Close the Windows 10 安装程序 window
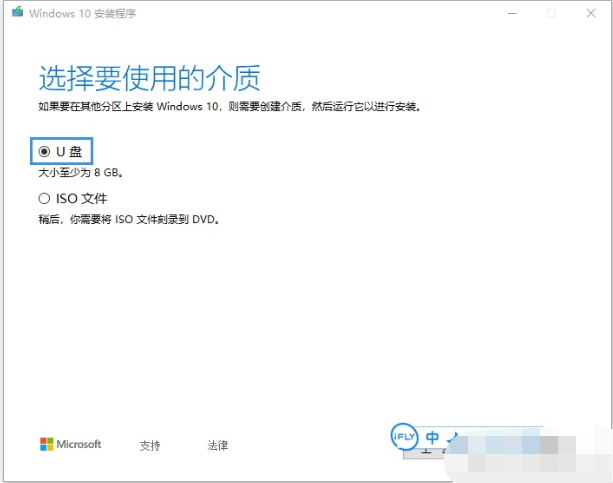This screenshot has height=483, width=613. pyautogui.click(x=591, y=13)
